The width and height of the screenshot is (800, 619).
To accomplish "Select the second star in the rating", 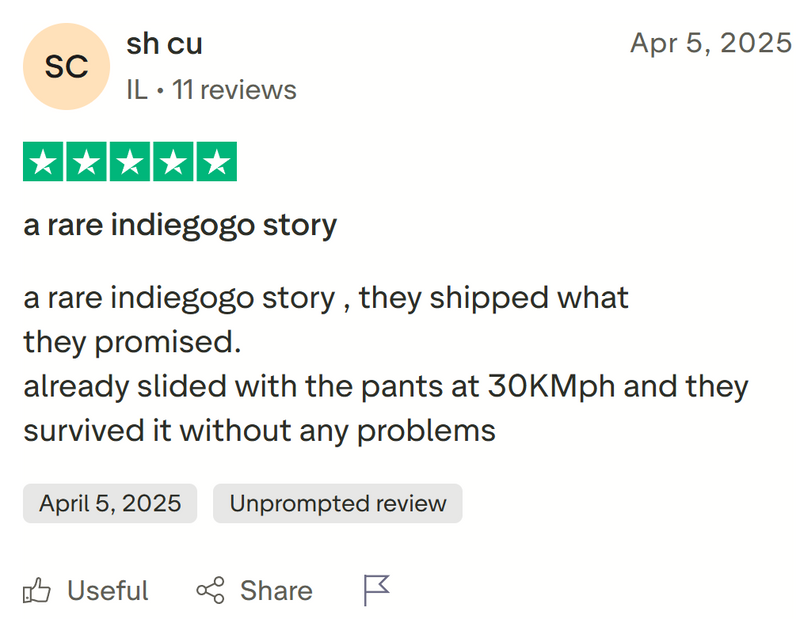I will [x=87, y=160].
